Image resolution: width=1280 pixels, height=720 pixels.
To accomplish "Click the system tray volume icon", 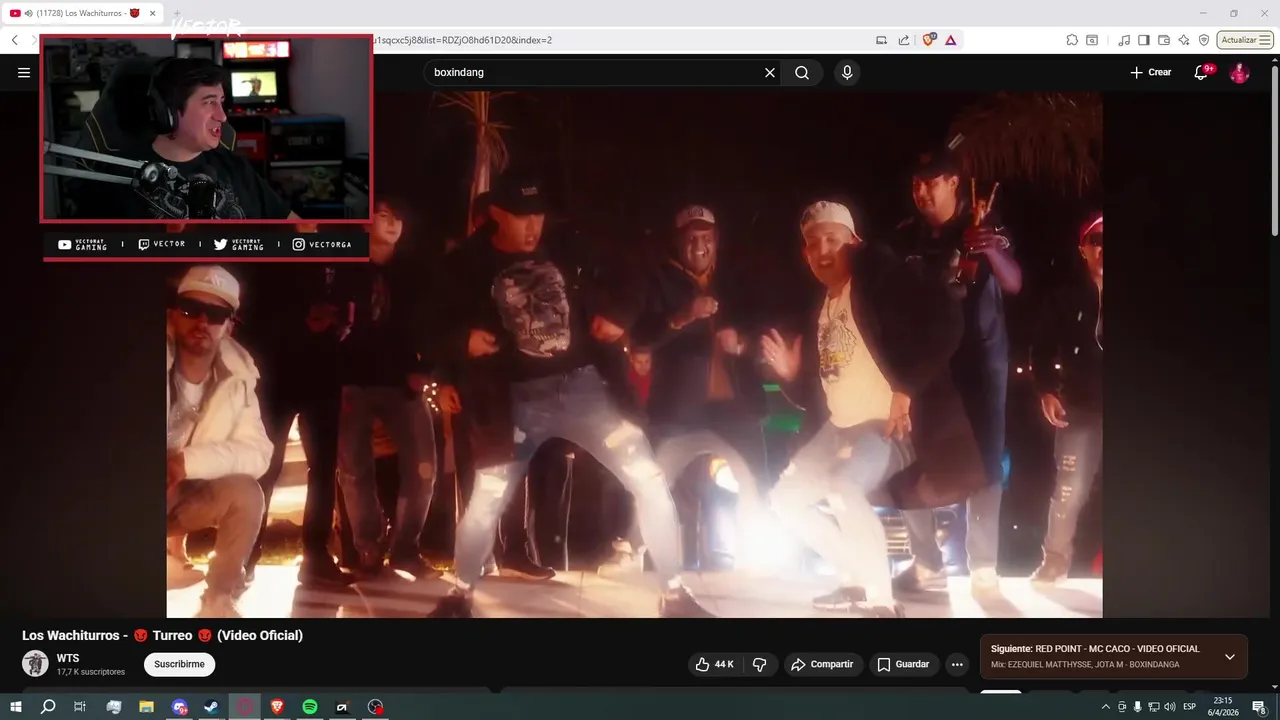I will point(1170,707).
